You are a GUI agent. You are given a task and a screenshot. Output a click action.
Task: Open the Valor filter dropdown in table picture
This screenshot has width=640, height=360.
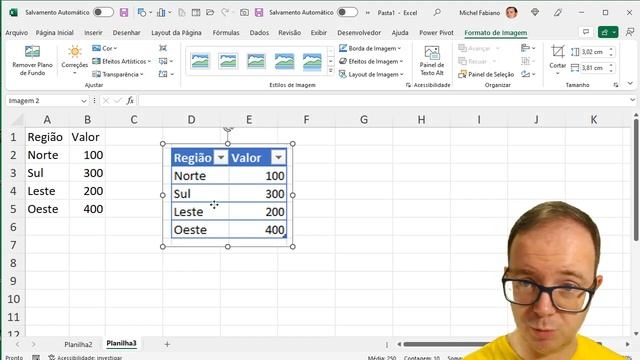pos(278,157)
